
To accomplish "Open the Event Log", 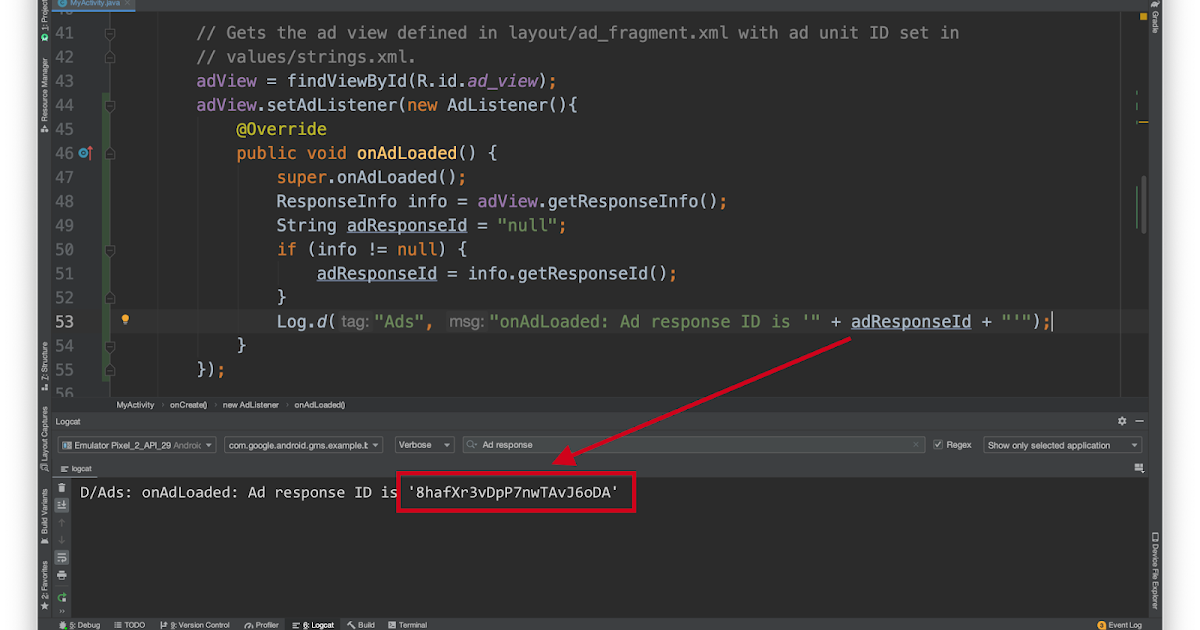I will 1119,624.
